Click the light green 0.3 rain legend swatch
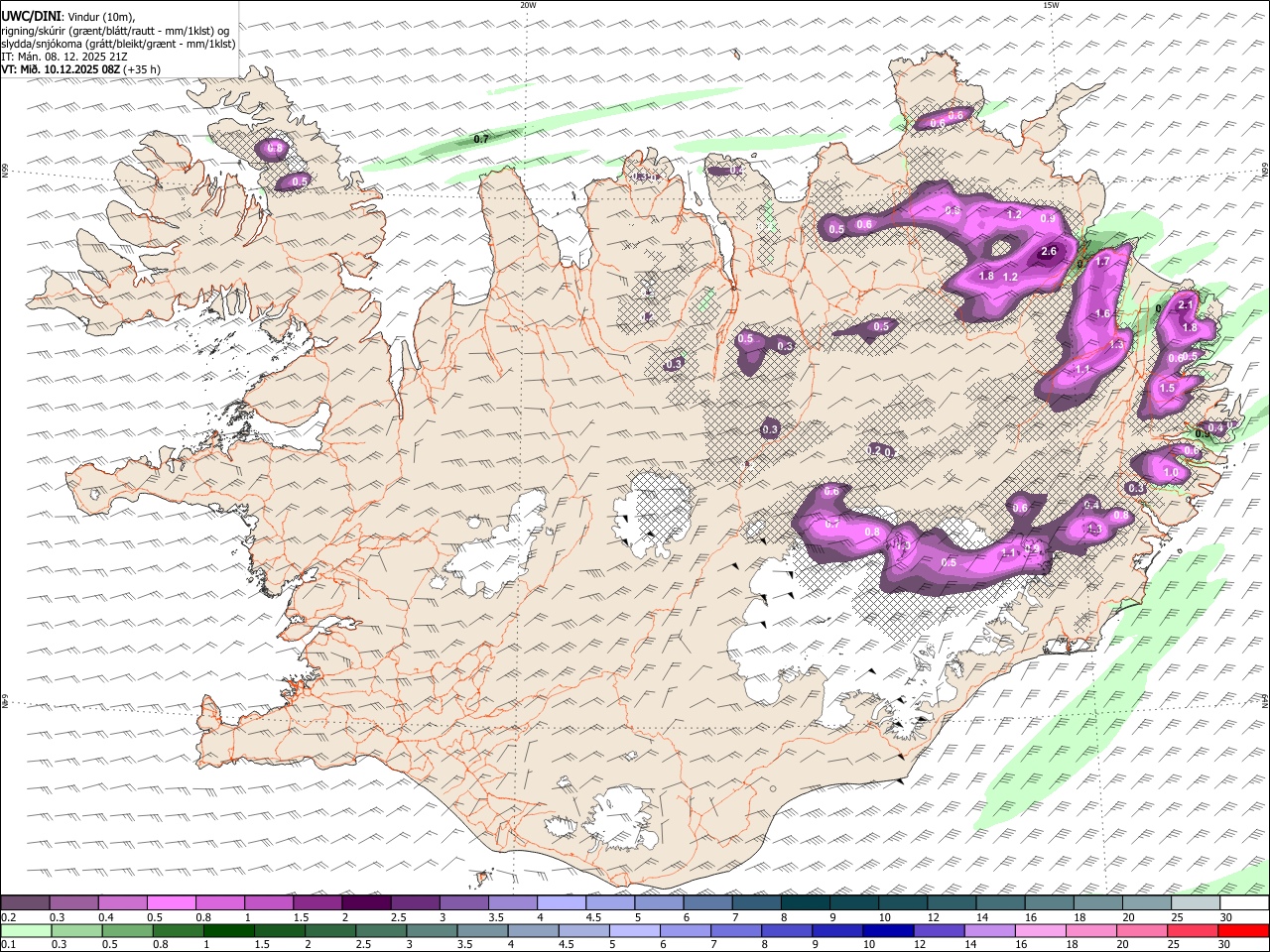This screenshot has height=952, width=1270. point(76,931)
